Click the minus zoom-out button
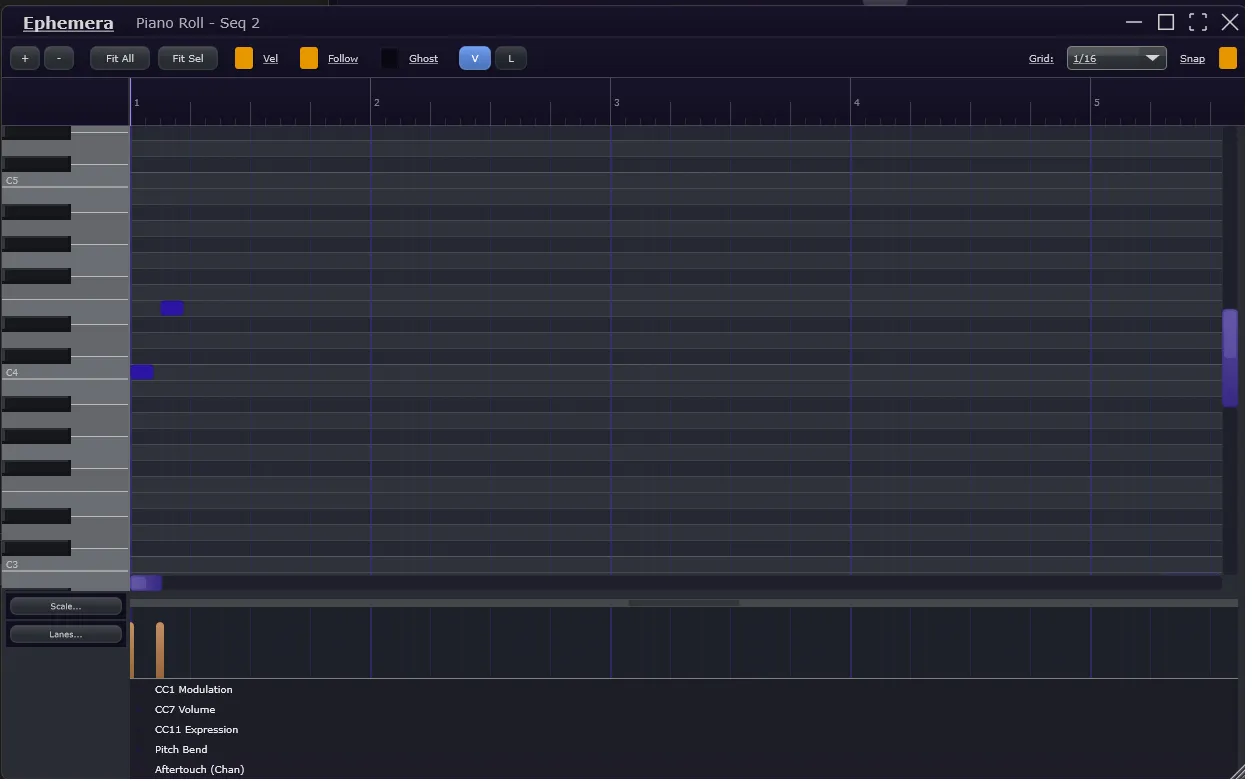 click(x=59, y=59)
